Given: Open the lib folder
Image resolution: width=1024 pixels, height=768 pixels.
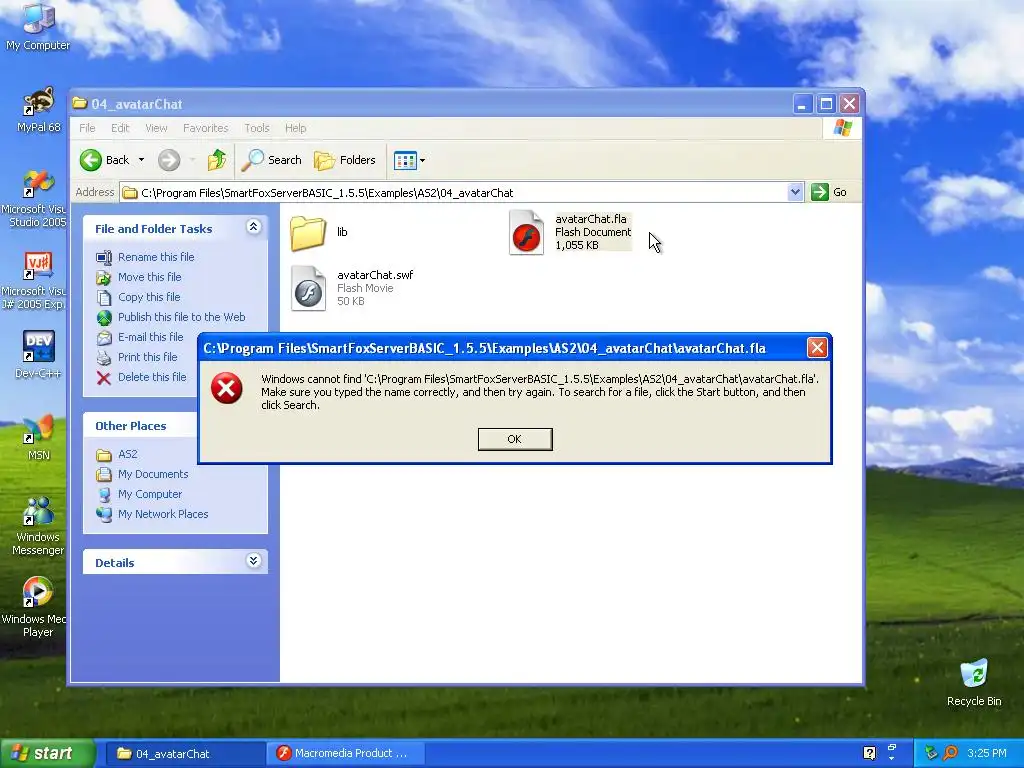Looking at the screenshot, I should (308, 232).
